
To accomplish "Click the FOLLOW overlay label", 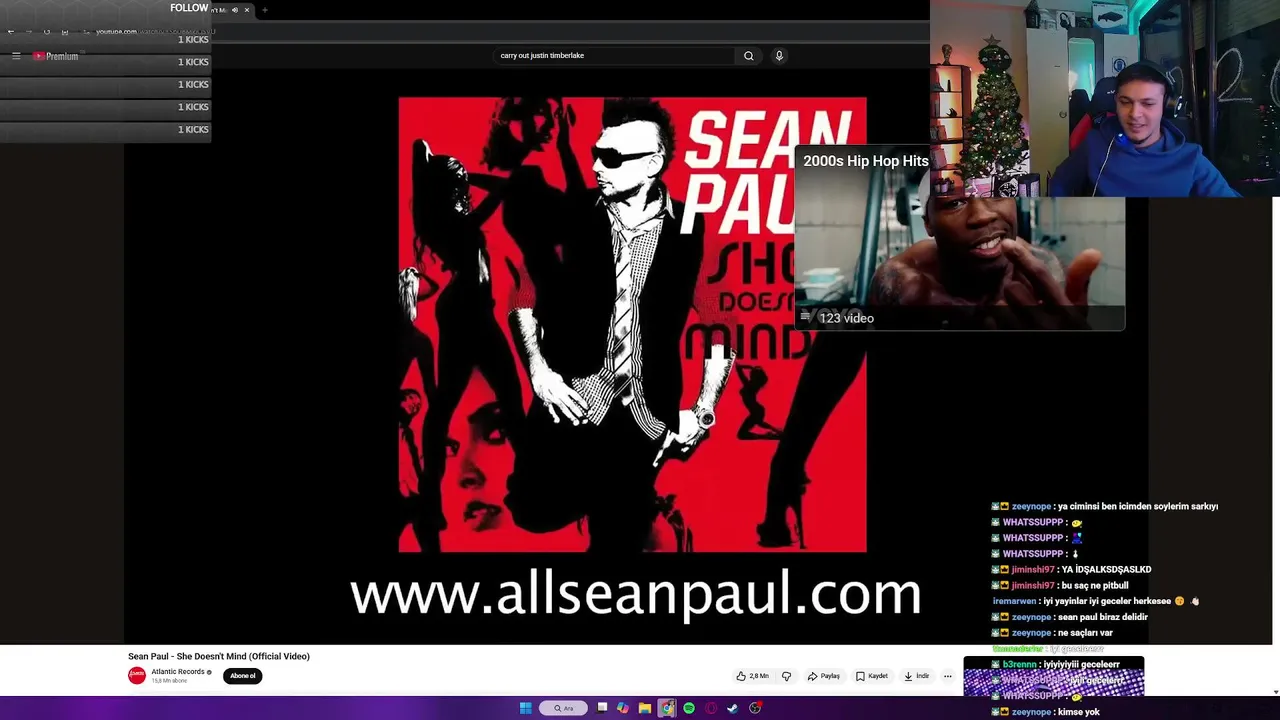I will (x=189, y=8).
